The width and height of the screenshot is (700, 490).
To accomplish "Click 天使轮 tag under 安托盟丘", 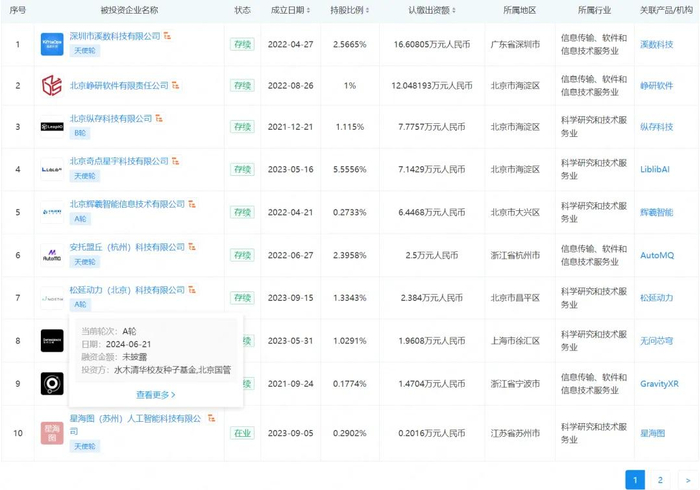I will pos(85,262).
